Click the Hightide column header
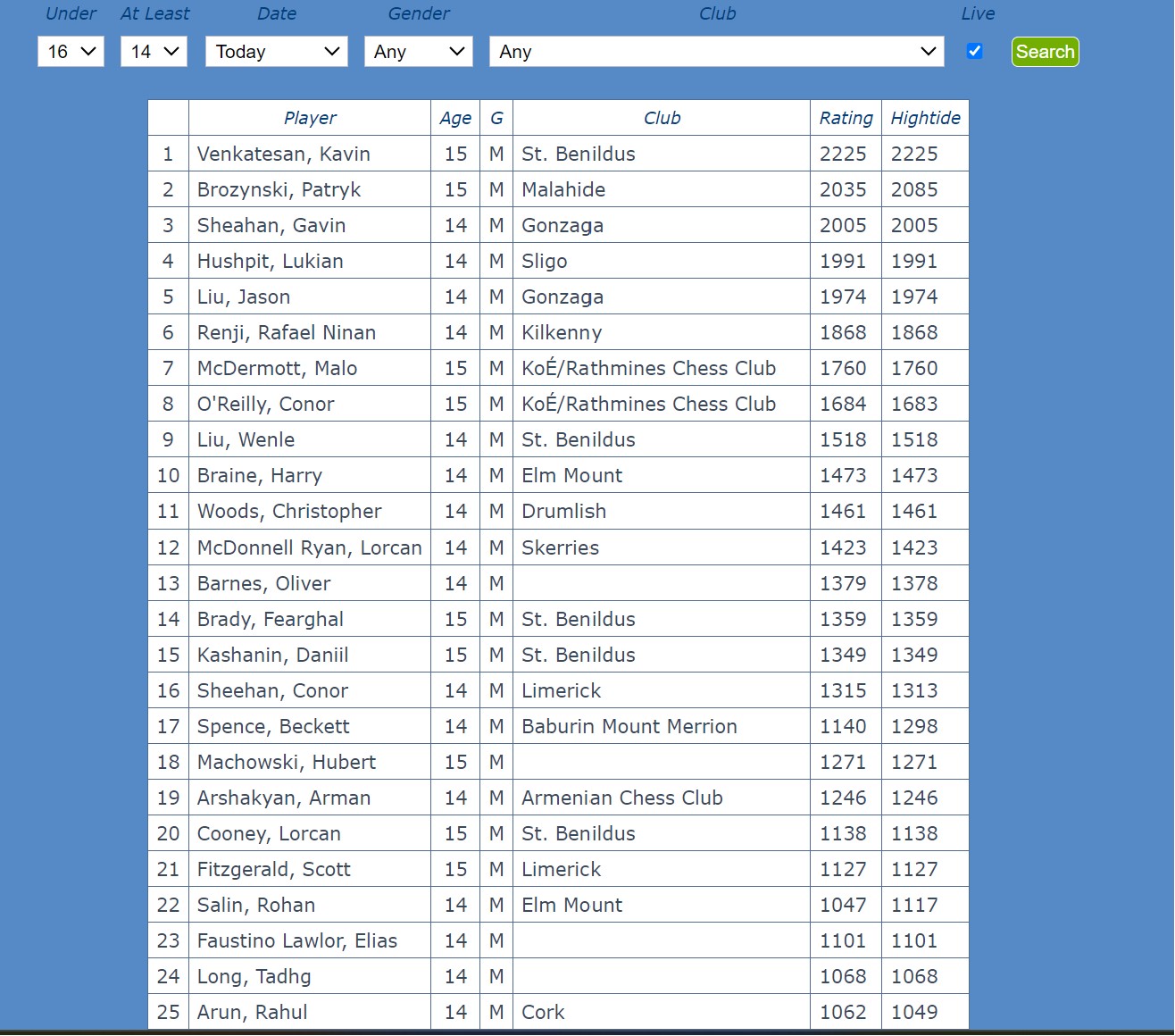The height and width of the screenshot is (1036, 1175). (x=924, y=117)
